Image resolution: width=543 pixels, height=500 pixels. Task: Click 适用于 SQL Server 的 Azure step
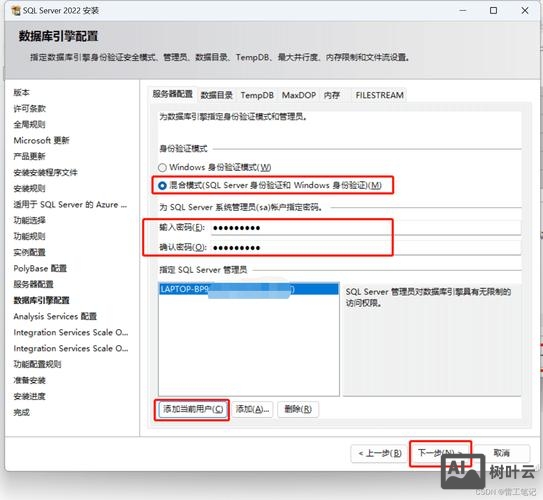tap(70, 205)
